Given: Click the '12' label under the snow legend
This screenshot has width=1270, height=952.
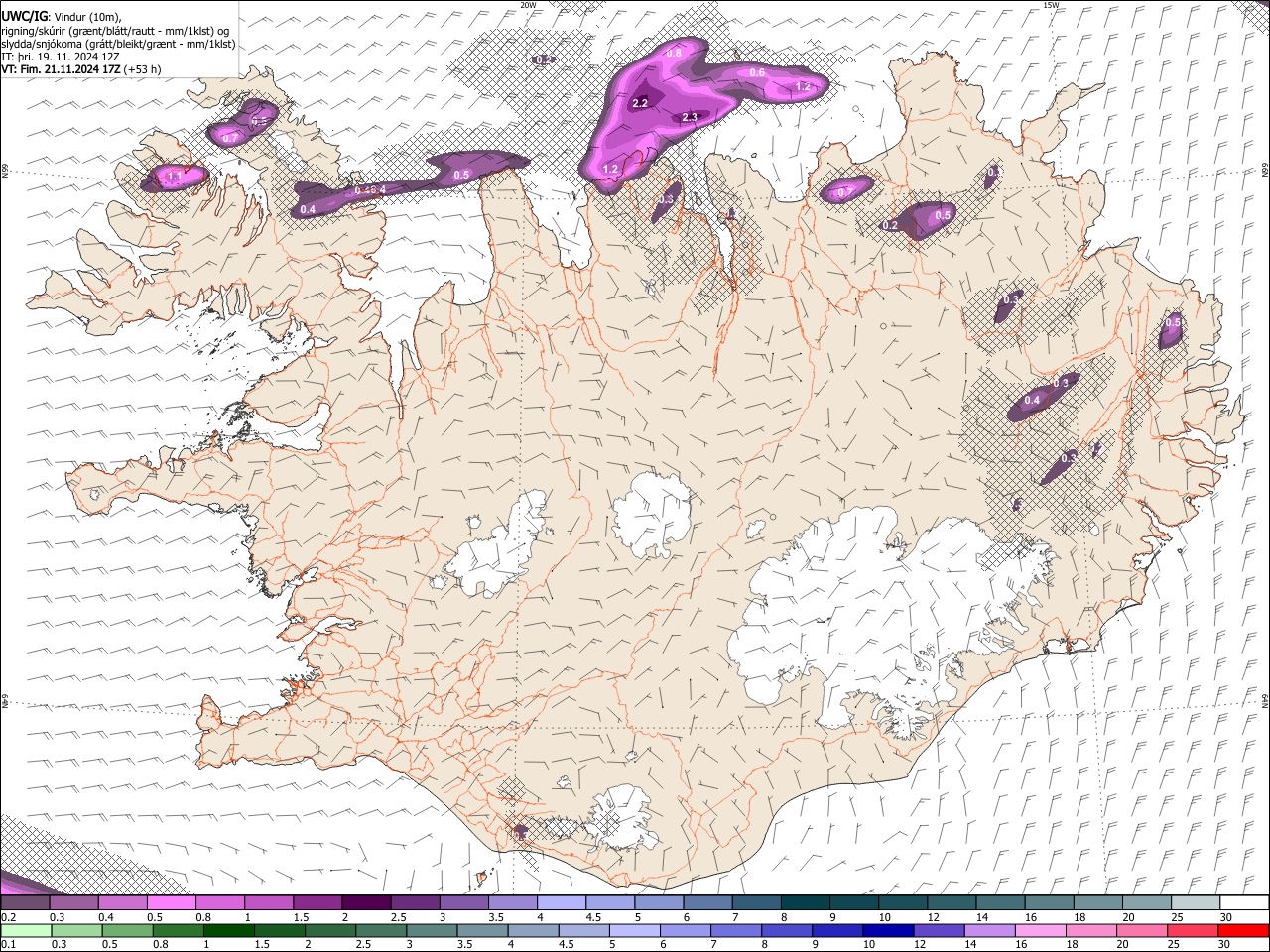Looking at the screenshot, I should 932,917.
